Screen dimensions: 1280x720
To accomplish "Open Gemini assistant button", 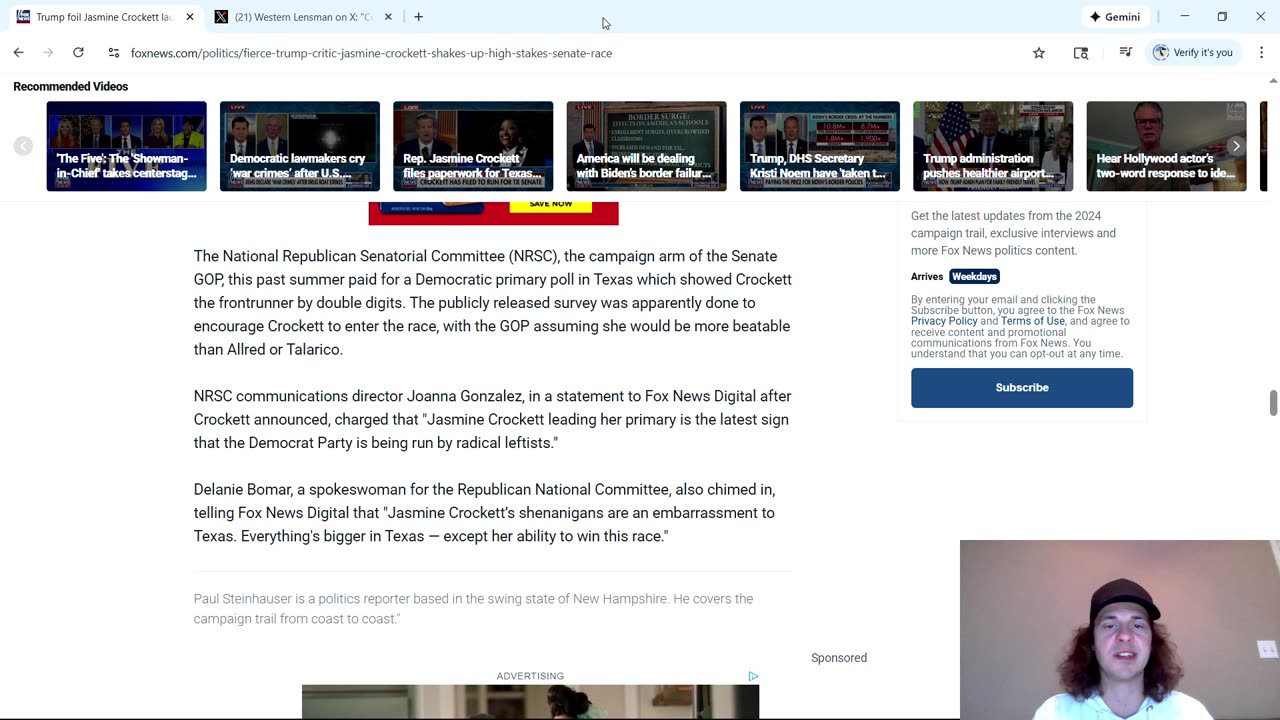I will coord(1115,17).
